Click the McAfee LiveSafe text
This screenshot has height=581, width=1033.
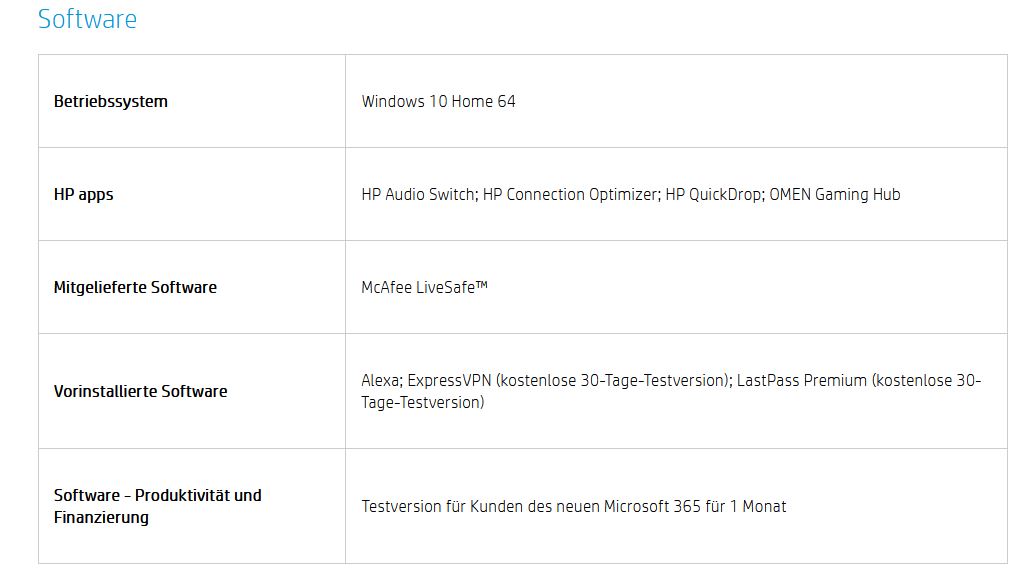(x=417, y=287)
